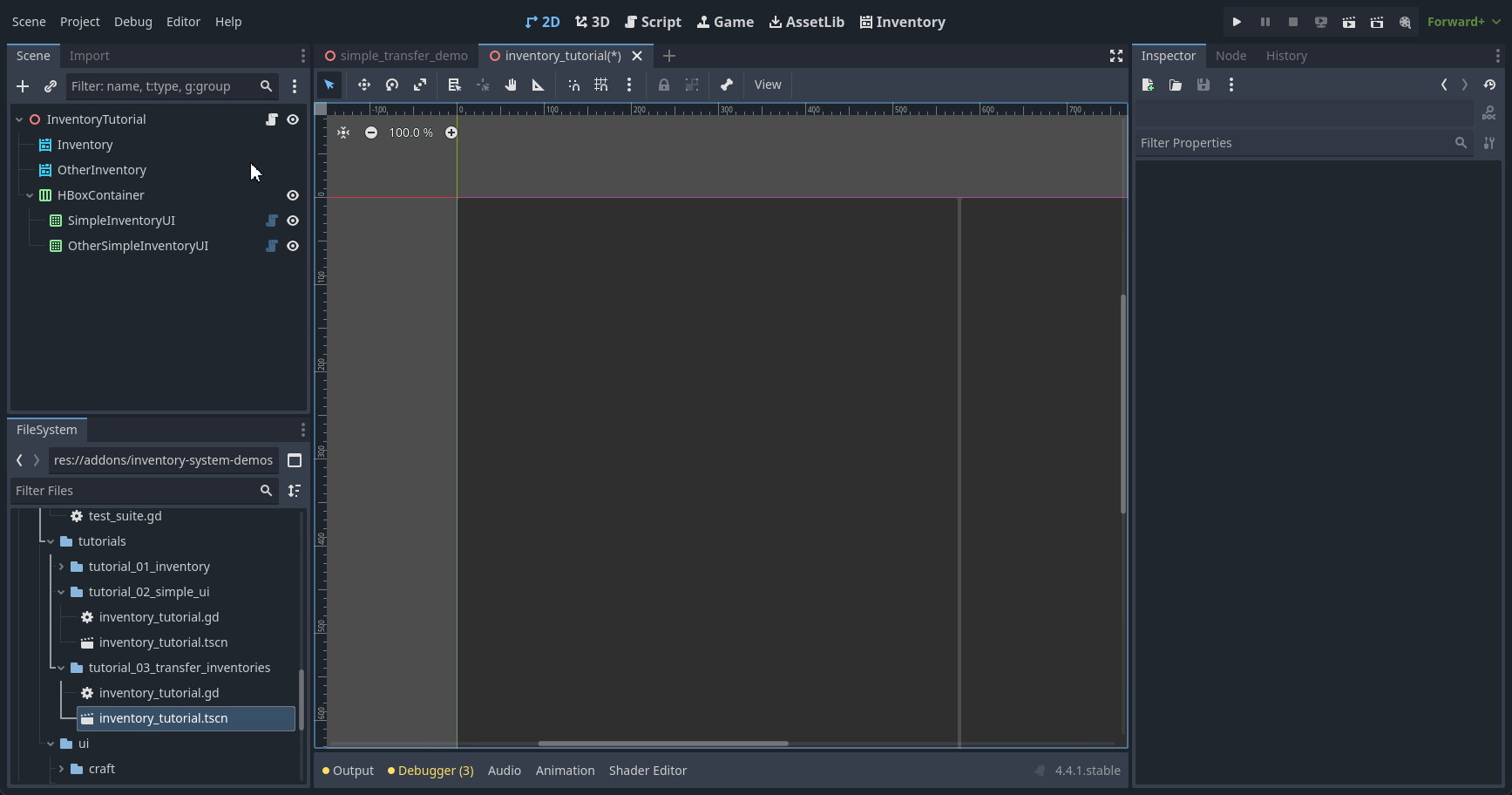Zoom out with the minus button
Image resolution: width=1512 pixels, height=795 pixels.
coord(371,132)
